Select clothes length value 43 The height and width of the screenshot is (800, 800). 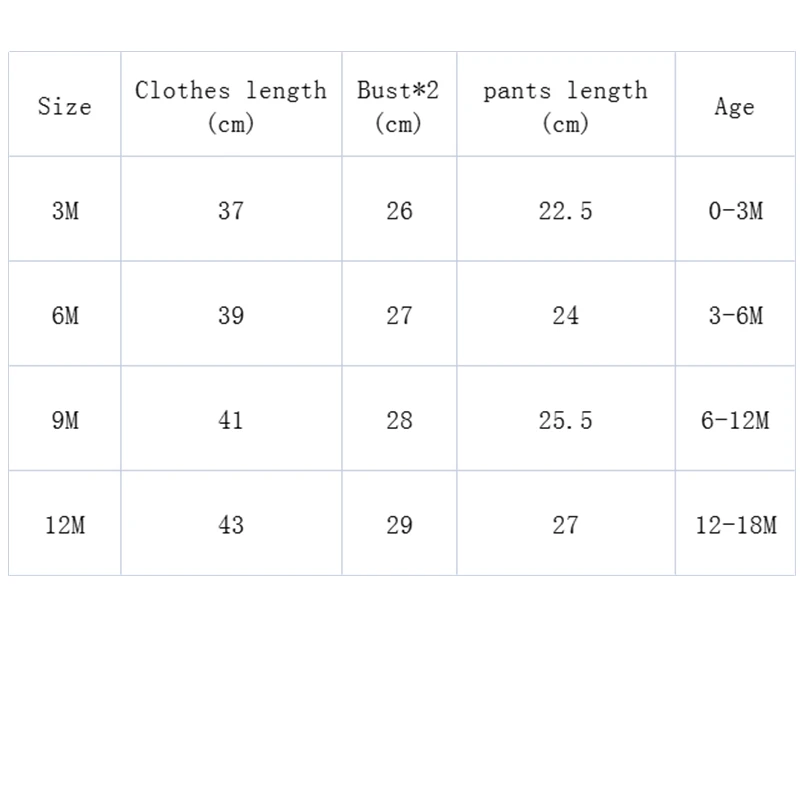[x=231, y=525]
